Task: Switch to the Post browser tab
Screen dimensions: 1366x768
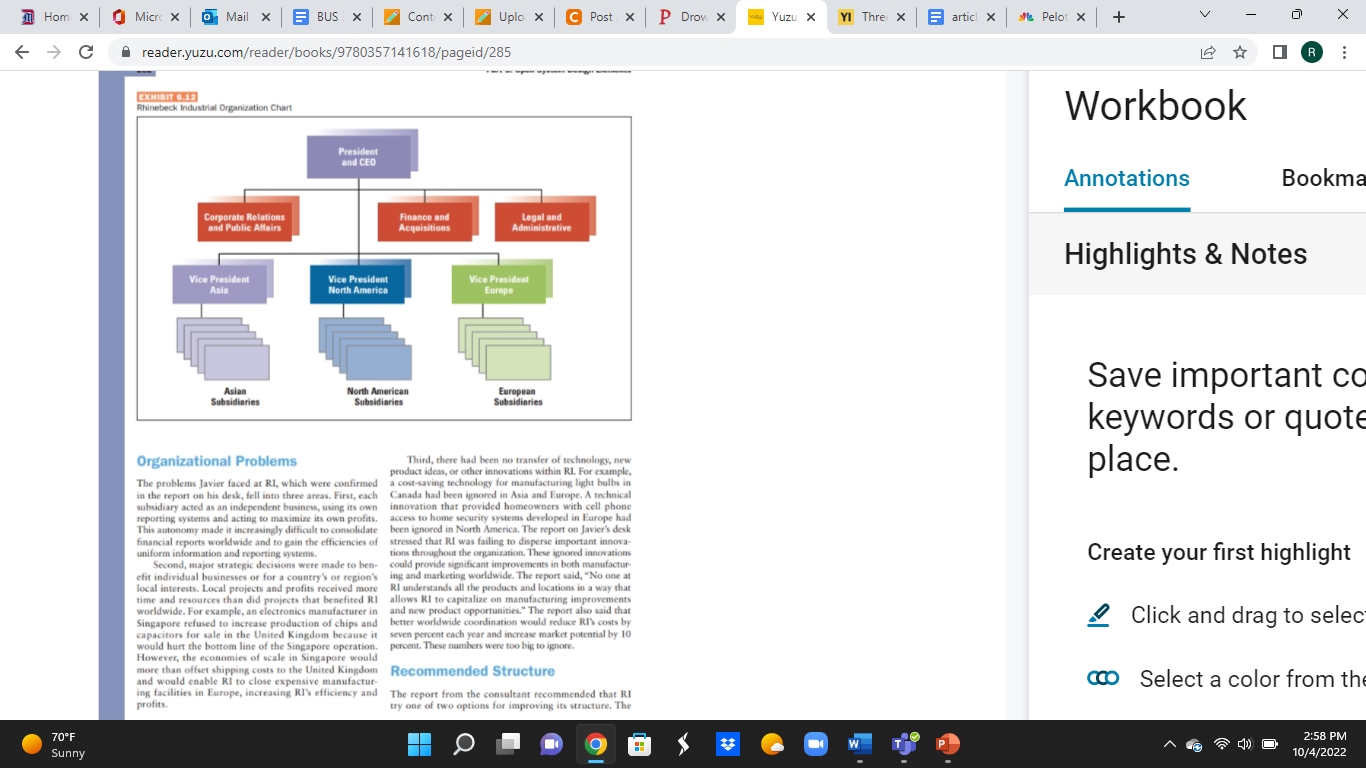Action: 599,17
